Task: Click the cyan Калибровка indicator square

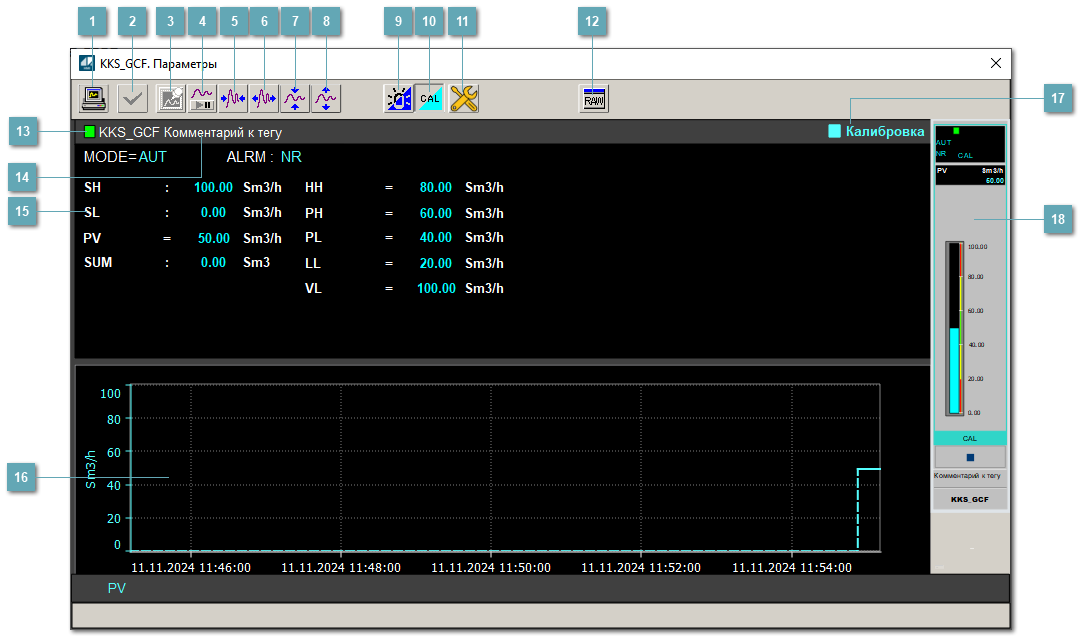Action: [835, 131]
